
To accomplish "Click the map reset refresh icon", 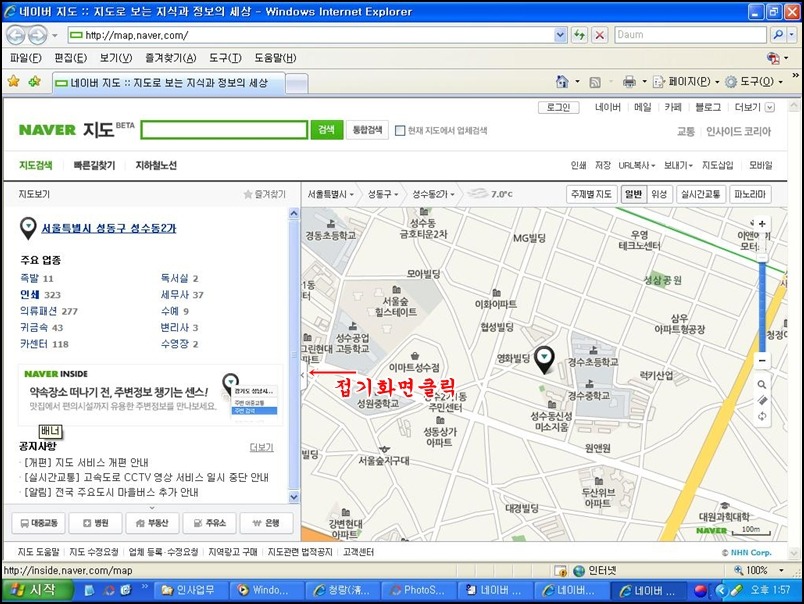I will coord(762,416).
